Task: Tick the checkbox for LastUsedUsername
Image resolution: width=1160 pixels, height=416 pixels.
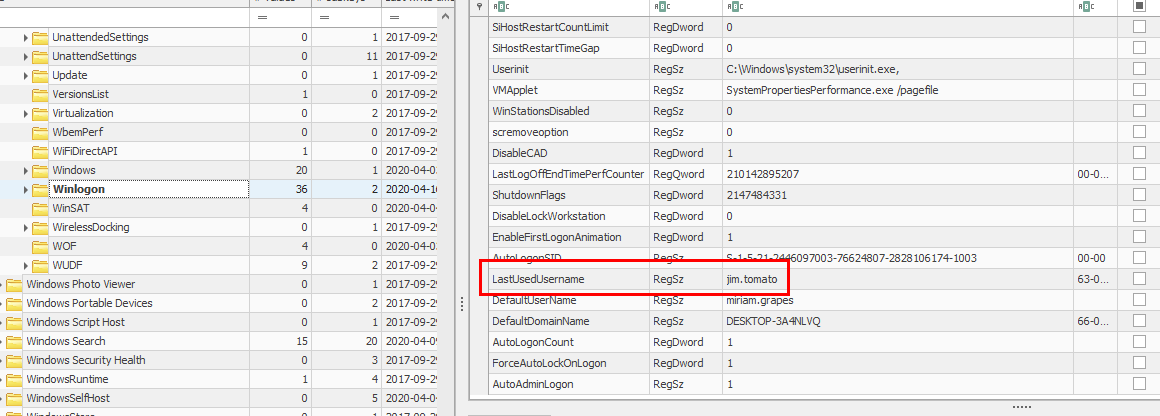Action: pyautogui.click(x=1139, y=279)
